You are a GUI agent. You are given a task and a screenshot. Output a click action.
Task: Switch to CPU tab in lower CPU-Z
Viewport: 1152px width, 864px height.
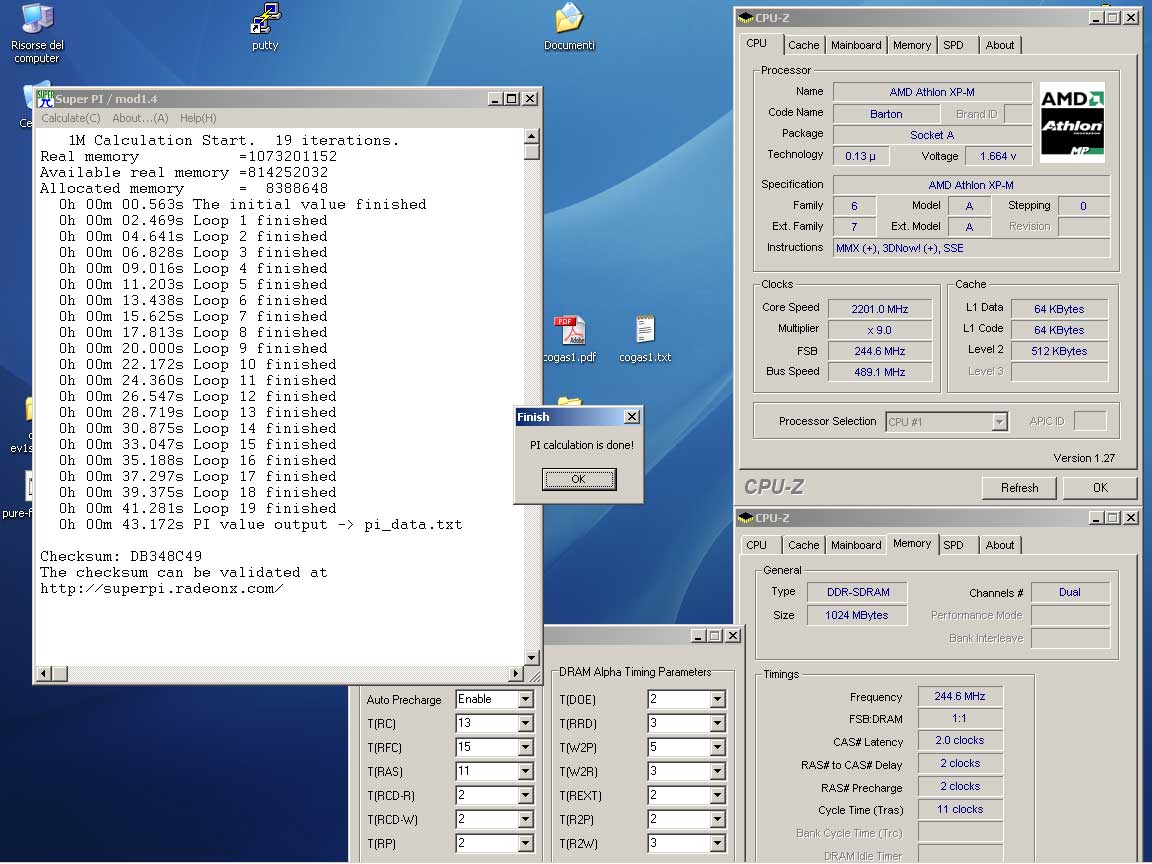[x=757, y=545]
